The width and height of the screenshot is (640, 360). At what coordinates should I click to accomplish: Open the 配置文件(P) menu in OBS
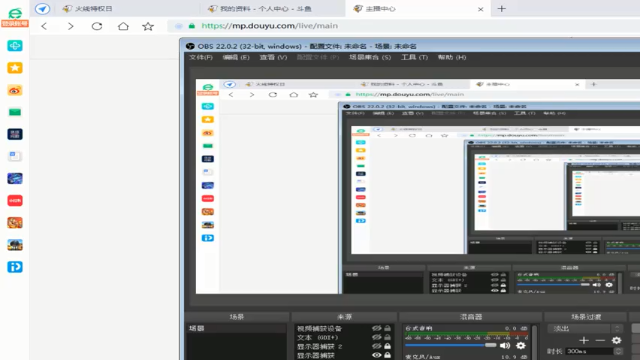(318, 58)
